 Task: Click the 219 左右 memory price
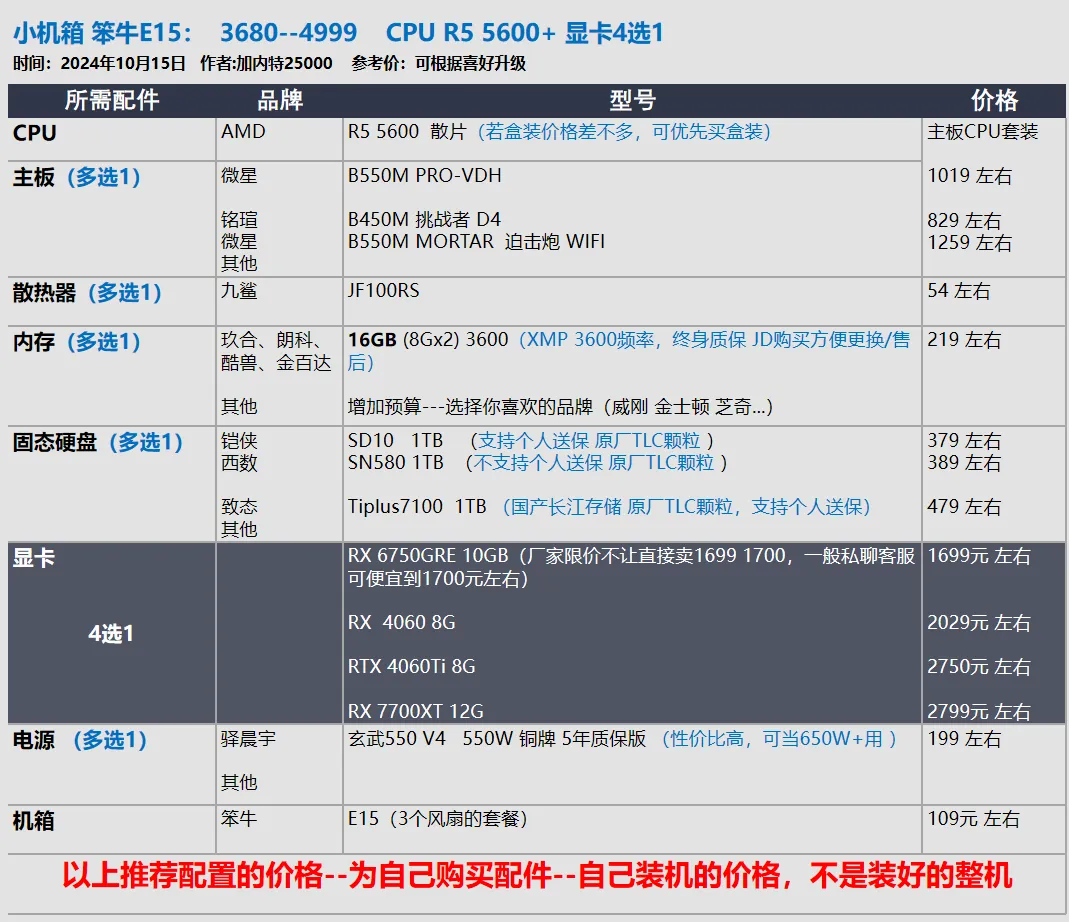964,340
